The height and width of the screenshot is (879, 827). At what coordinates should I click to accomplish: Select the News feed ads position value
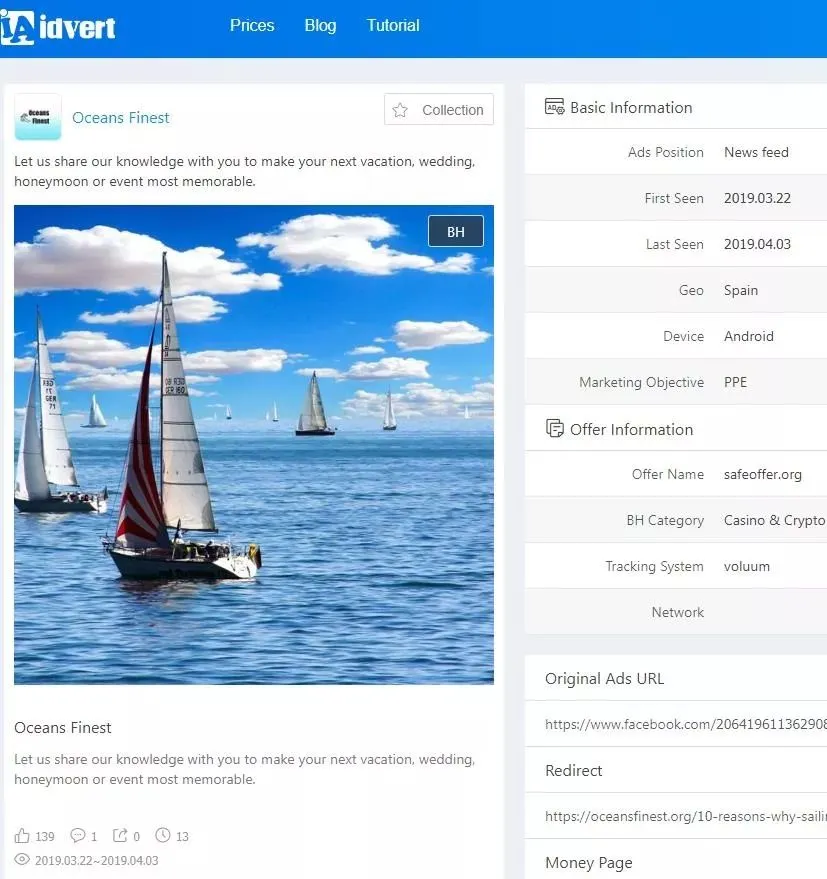756,152
